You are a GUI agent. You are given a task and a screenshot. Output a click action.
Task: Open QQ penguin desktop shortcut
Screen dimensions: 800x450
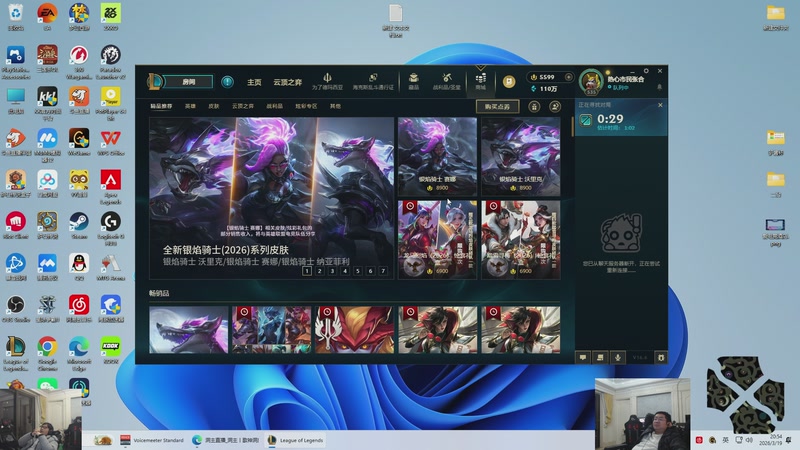pos(79,267)
